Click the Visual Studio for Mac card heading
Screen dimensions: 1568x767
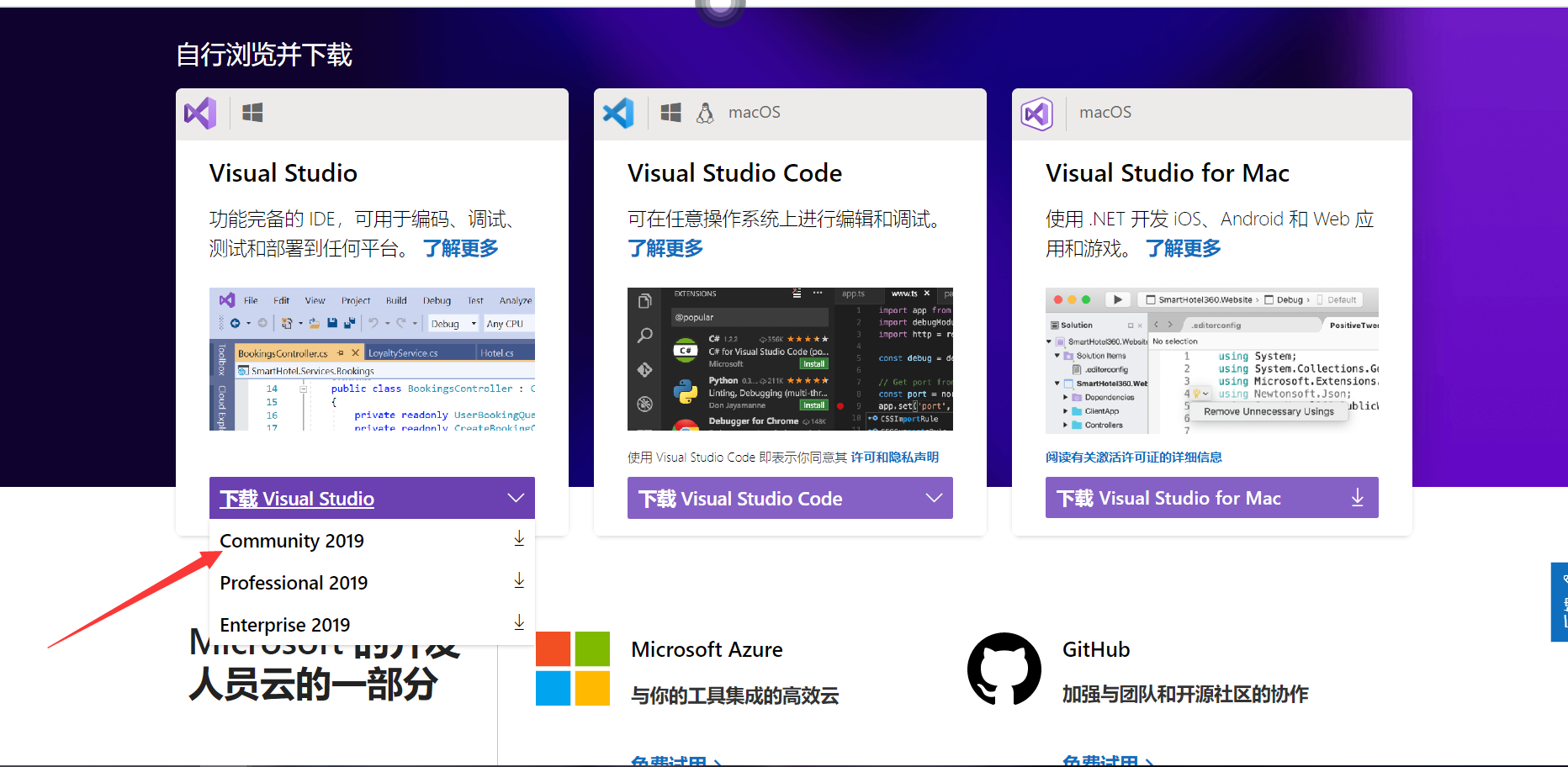click(1168, 172)
